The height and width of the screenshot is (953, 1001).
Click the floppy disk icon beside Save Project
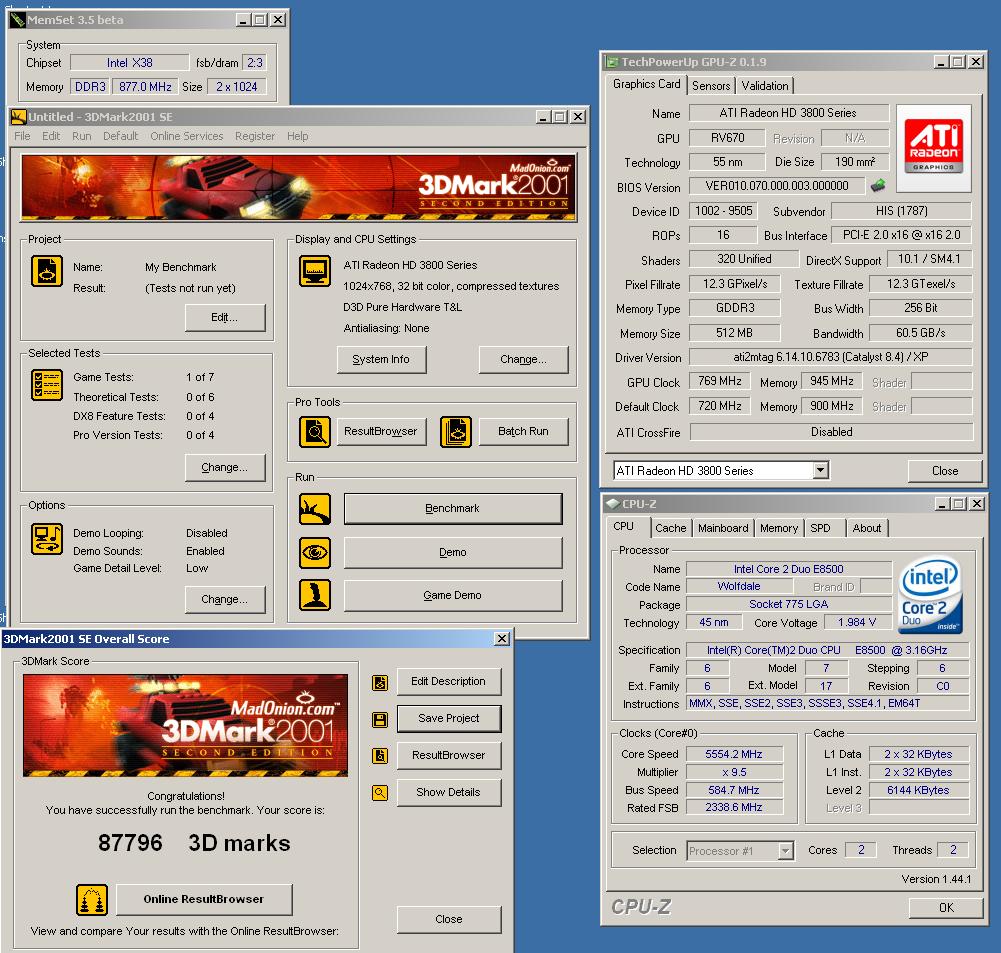[380, 720]
